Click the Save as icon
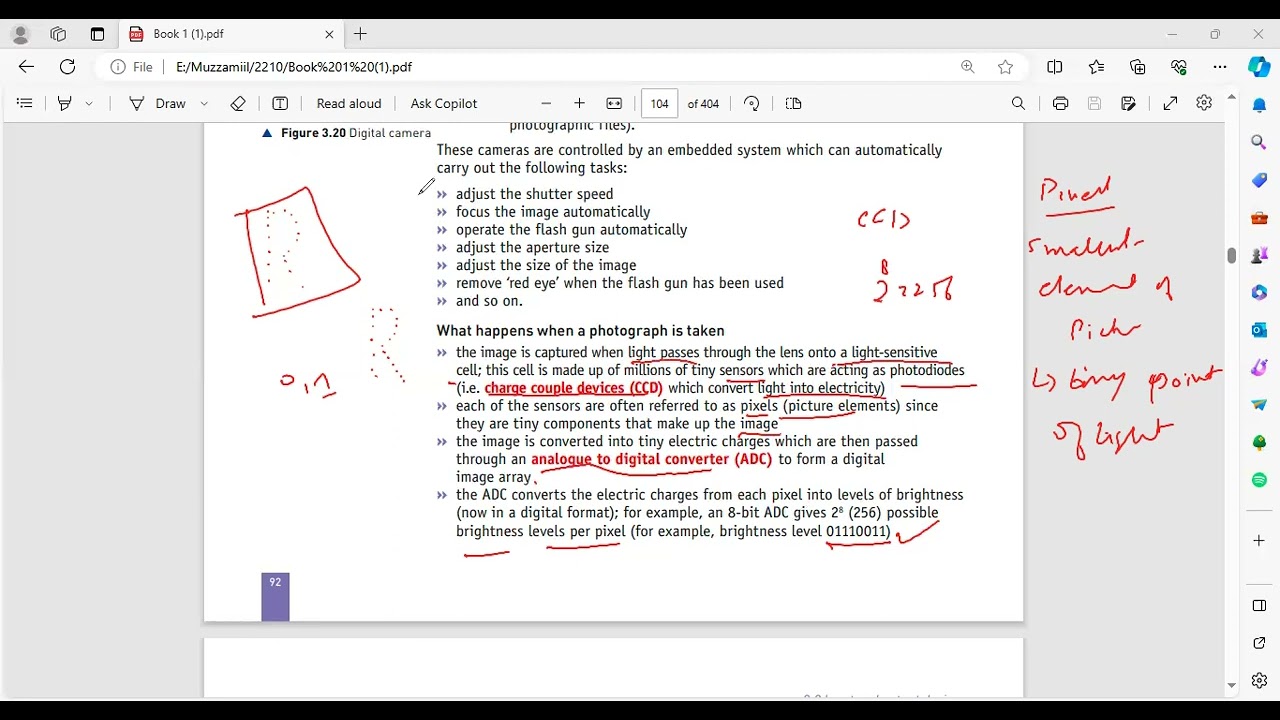Screen dimensions: 1280x720 (x=1129, y=103)
